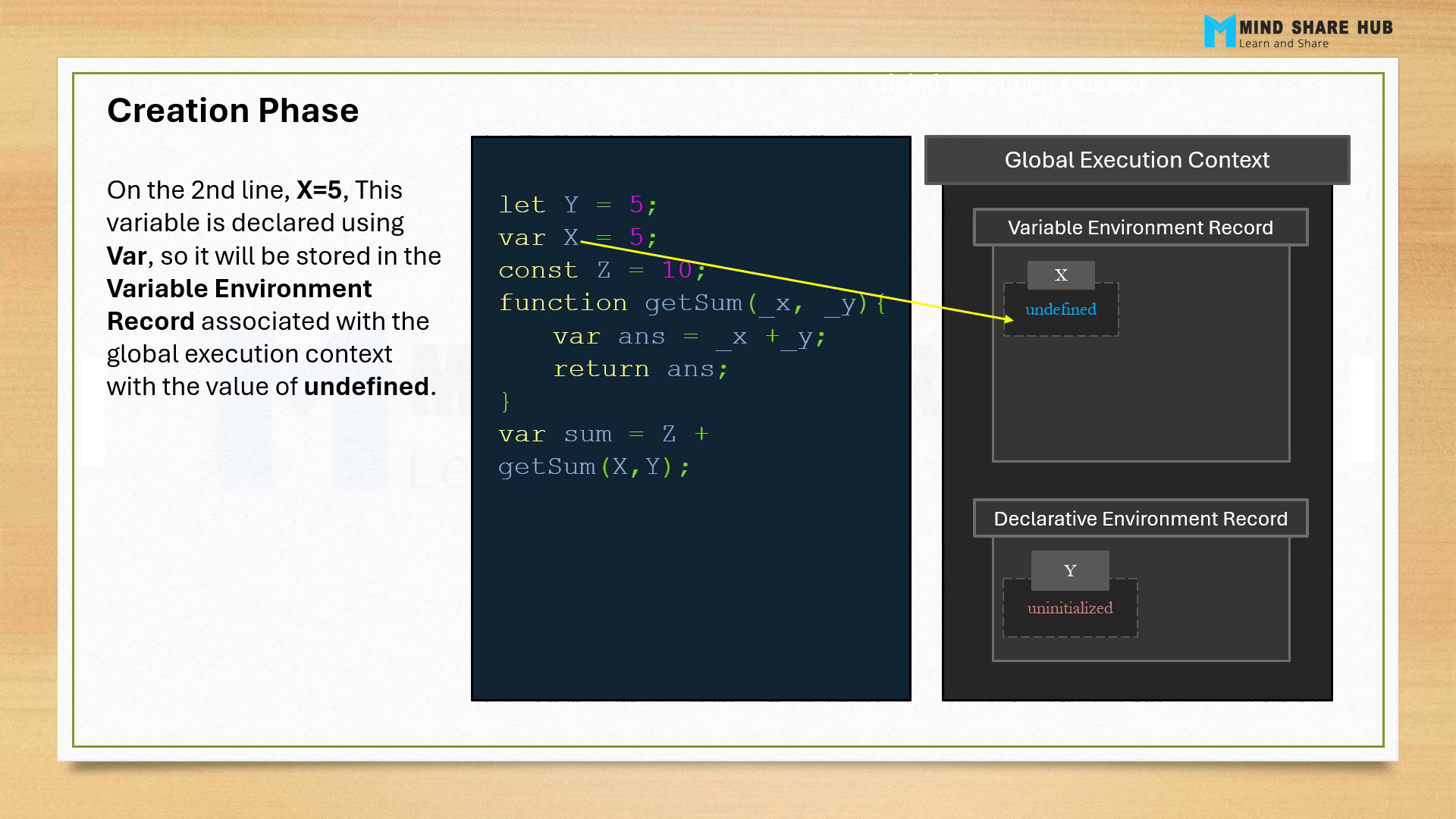1456x819 pixels.
Task: Click the bold word 'Var' in the description
Action: [127, 256]
